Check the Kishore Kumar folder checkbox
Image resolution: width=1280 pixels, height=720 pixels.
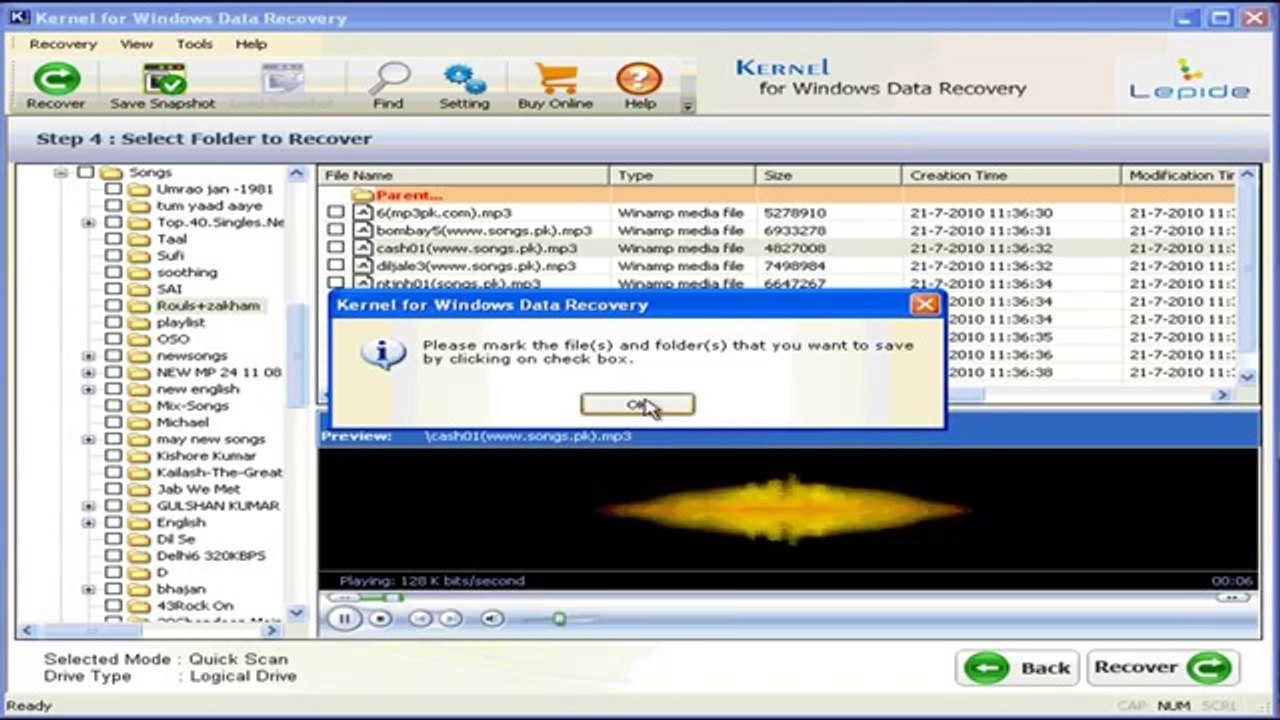113,455
